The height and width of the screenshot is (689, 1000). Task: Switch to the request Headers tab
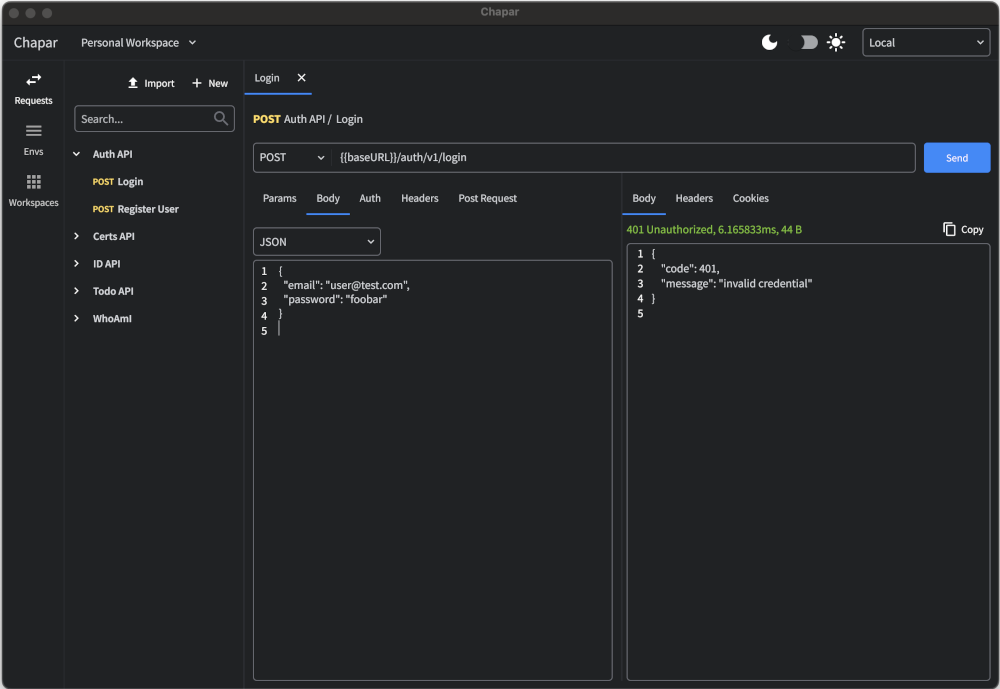point(420,198)
